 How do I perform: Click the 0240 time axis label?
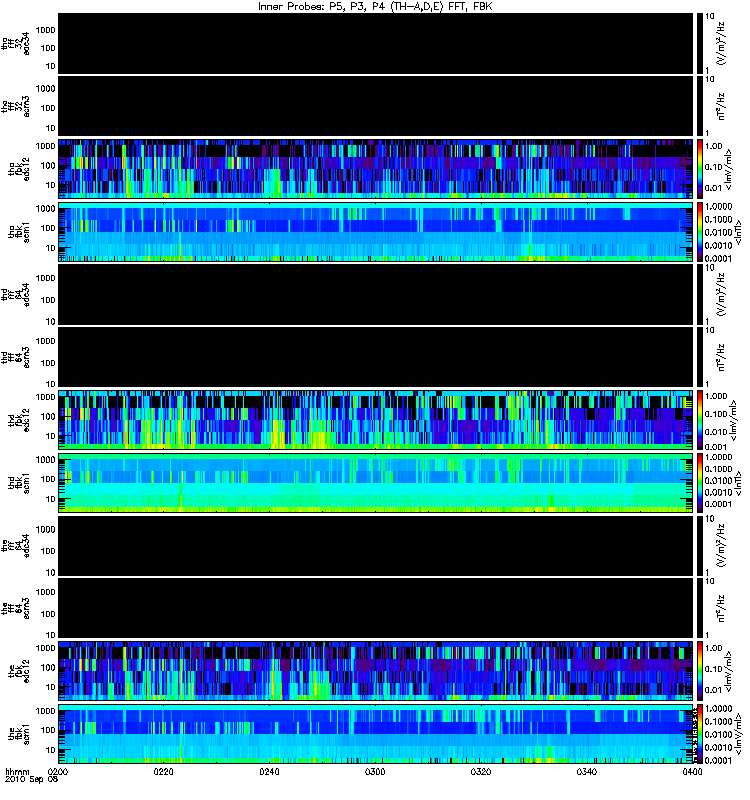269,771
